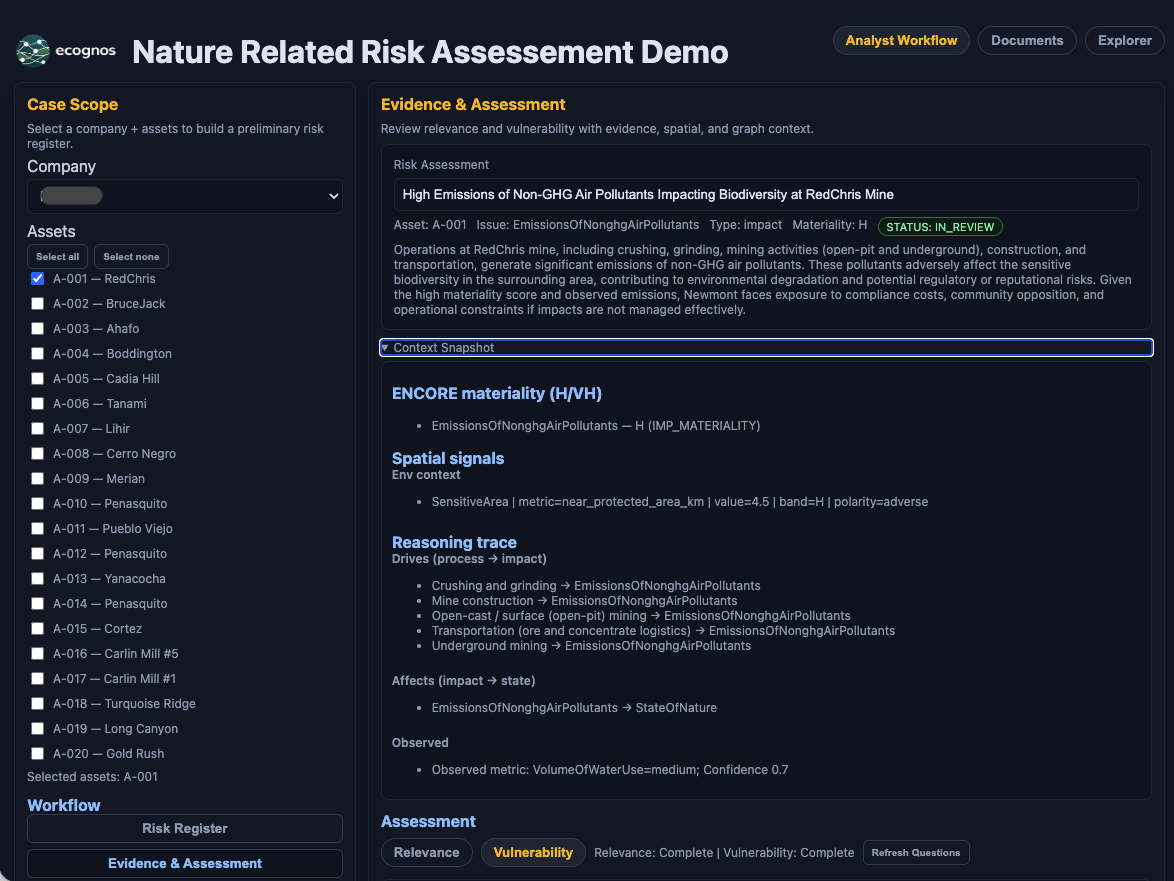Tick the A-011 Pueblo Viejo checkbox
The image size is (1174, 881).
coord(38,529)
